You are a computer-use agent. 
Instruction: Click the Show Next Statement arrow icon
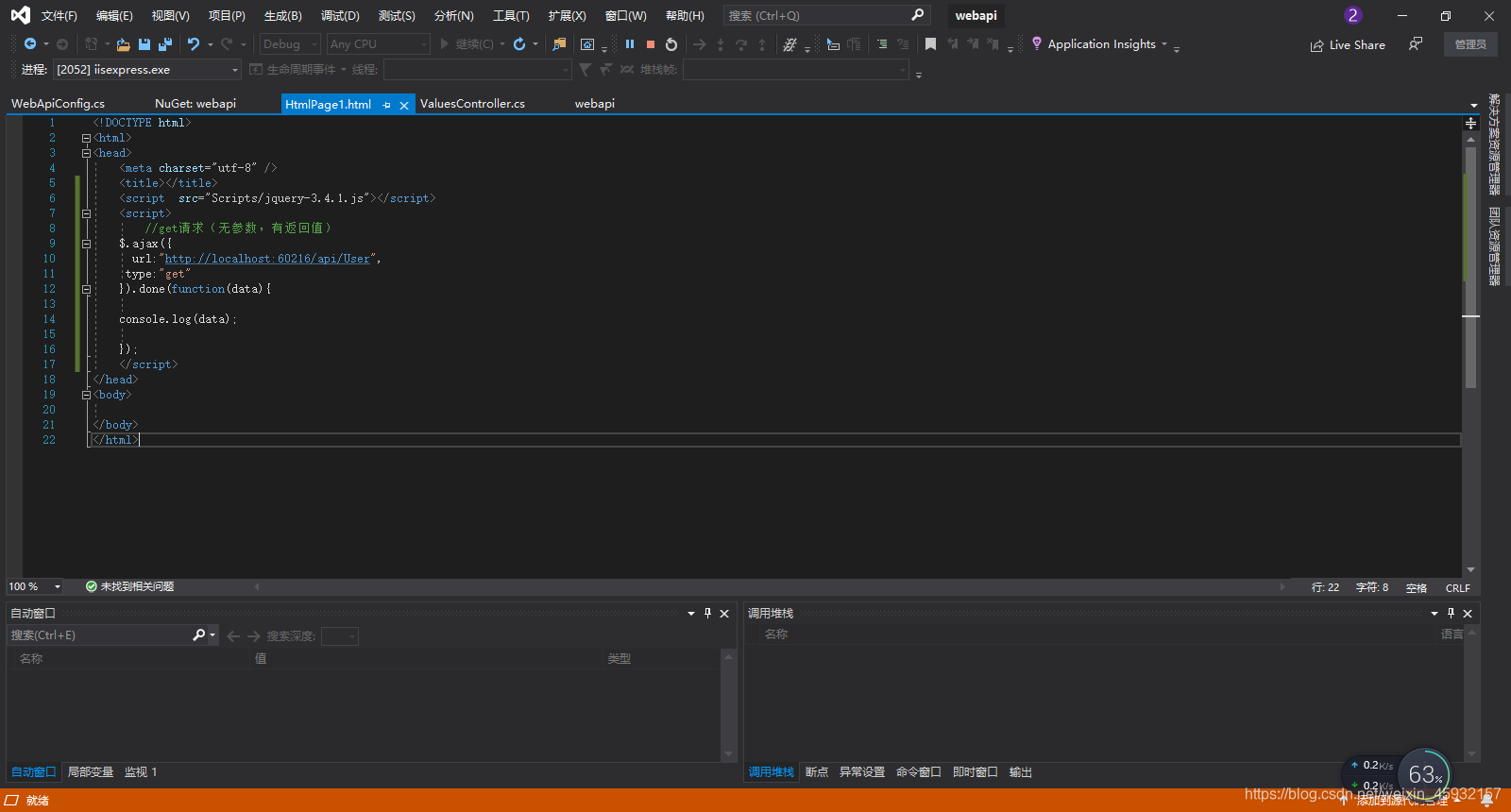(699, 44)
